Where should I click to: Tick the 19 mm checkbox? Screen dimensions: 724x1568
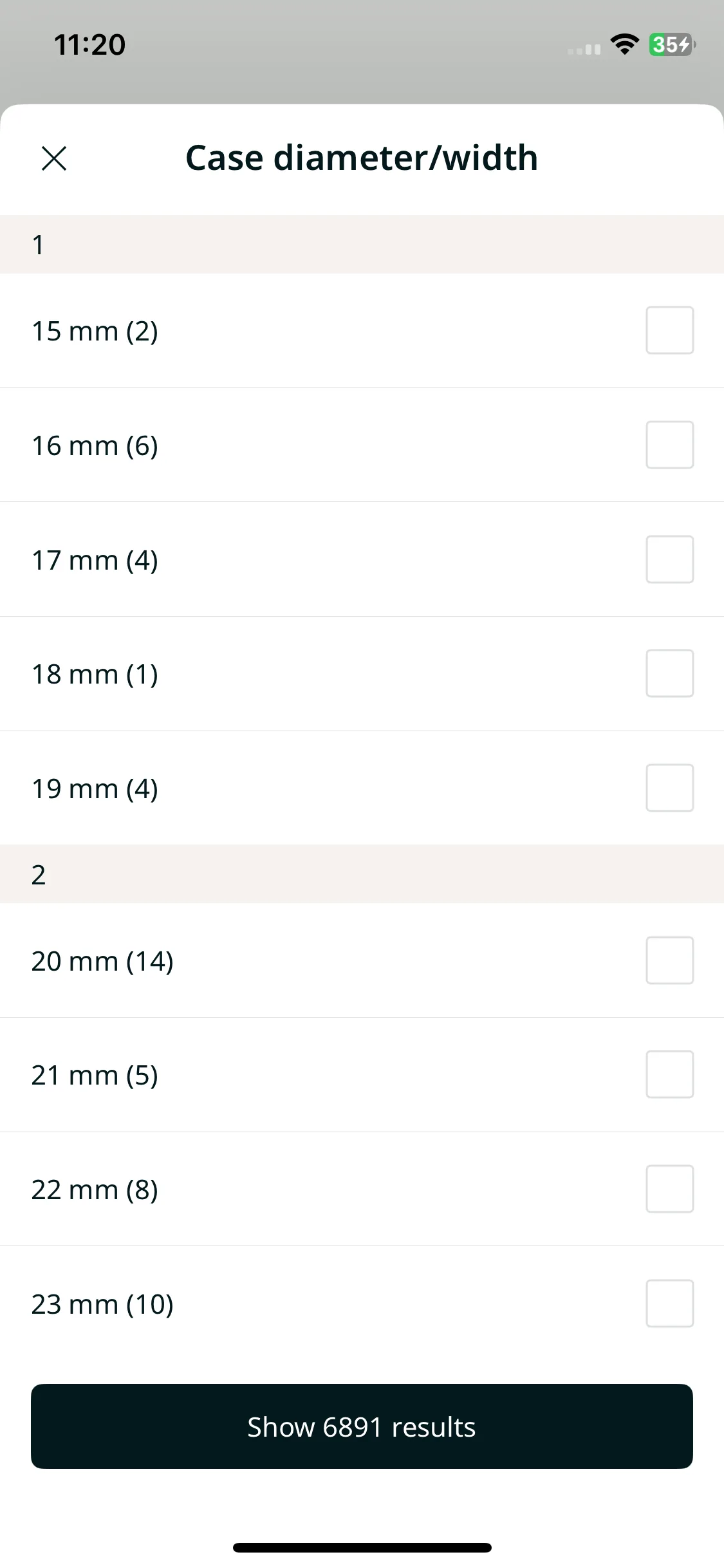(x=670, y=788)
